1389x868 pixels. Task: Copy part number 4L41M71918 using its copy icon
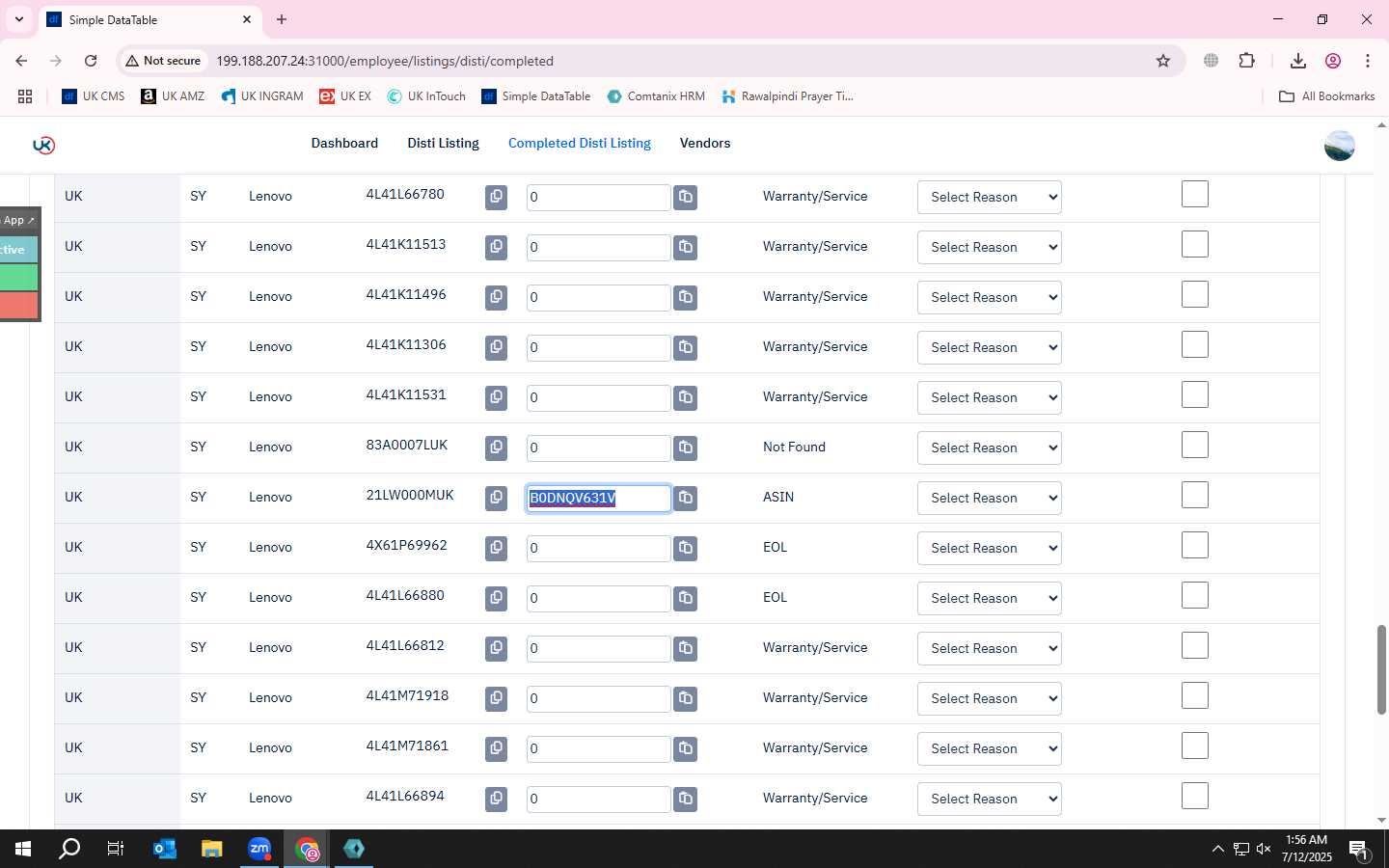click(496, 698)
